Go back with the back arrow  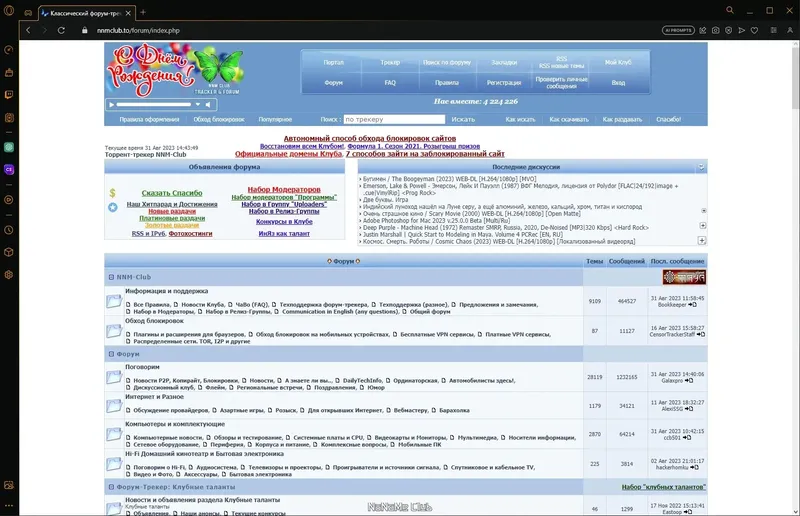pyautogui.click(x=29, y=30)
